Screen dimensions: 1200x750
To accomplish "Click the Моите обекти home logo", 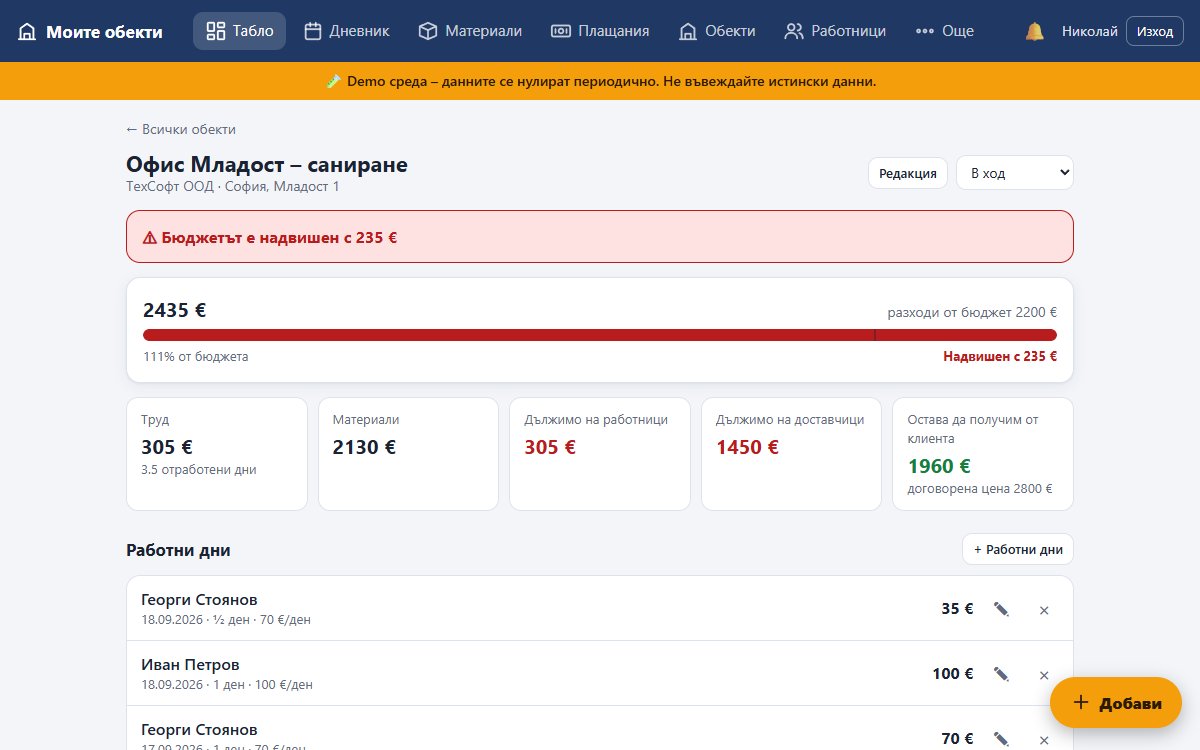I will click(x=90, y=31).
